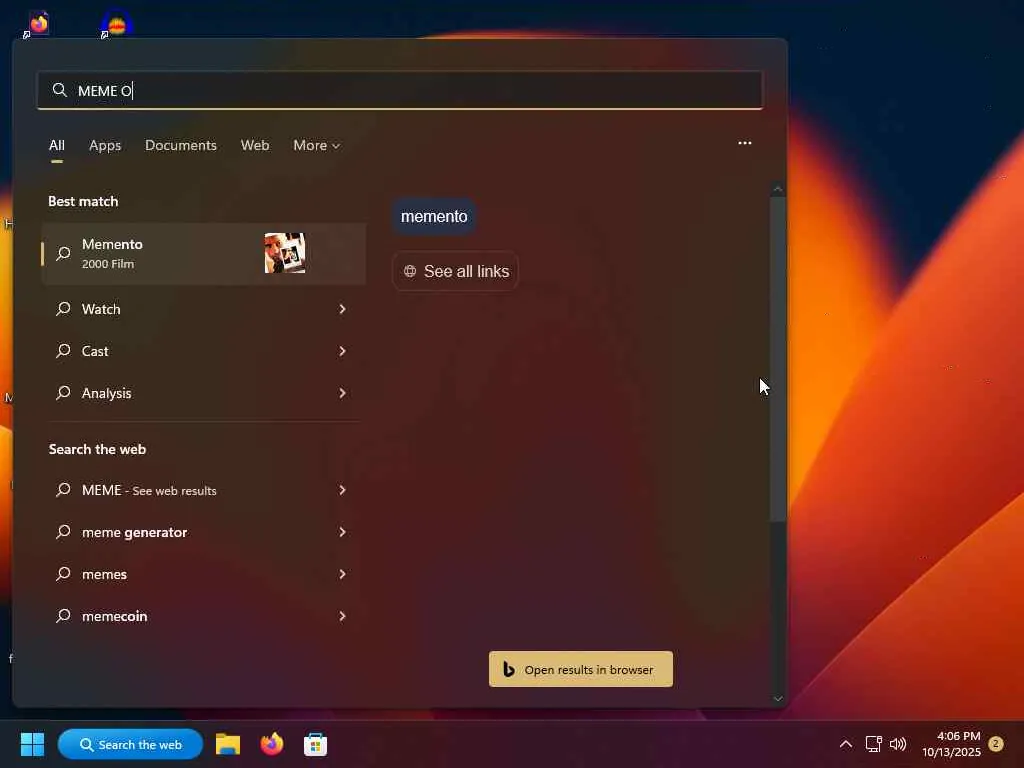Expand the Cast suggestion chevron
Screen dimensions: 1024x768
(342, 351)
